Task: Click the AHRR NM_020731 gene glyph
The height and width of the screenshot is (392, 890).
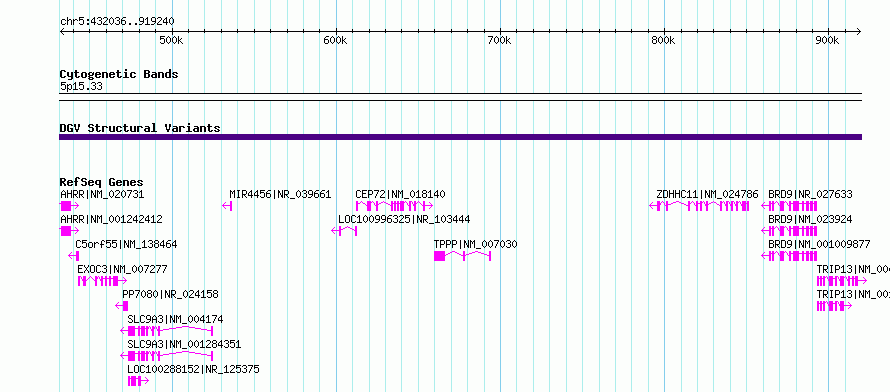Action: [x=69, y=206]
